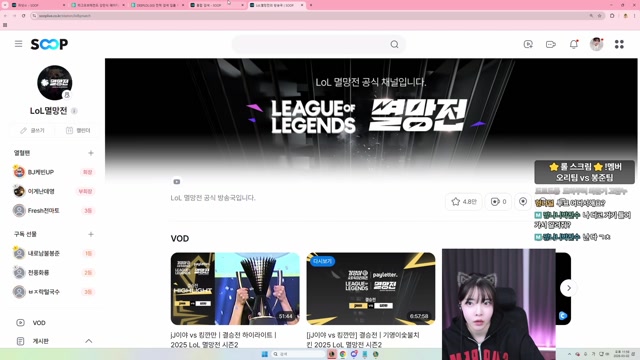Image resolution: width=640 pixels, height=360 pixels.
Task: Open the VOD sidebar menu item
Action: (x=39, y=323)
